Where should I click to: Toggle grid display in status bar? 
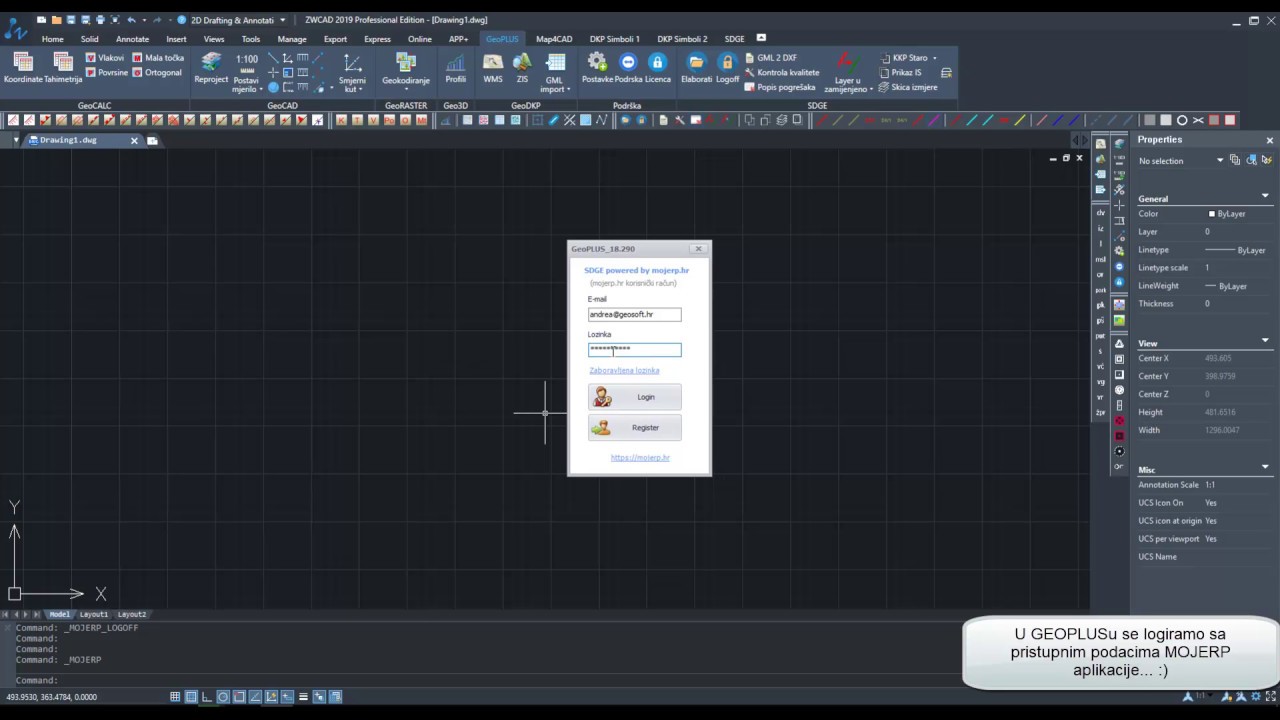point(191,696)
